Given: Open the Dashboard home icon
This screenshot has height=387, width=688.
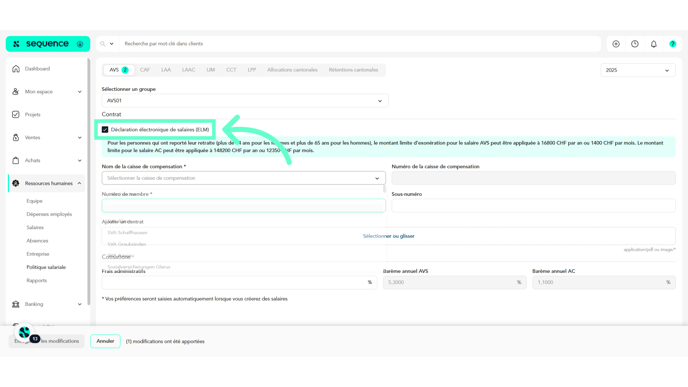Looking at the screenshot, I should [x=16, y=69].
